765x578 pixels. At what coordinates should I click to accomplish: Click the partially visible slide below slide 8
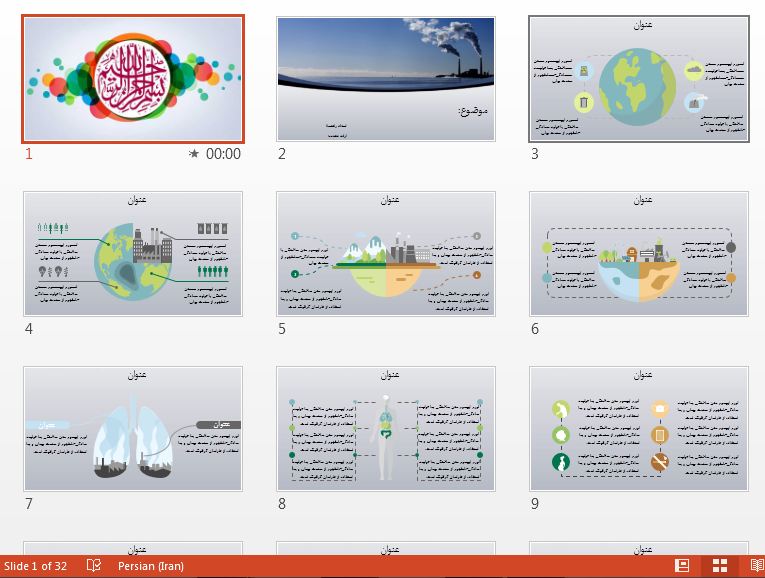pos(386,548)
